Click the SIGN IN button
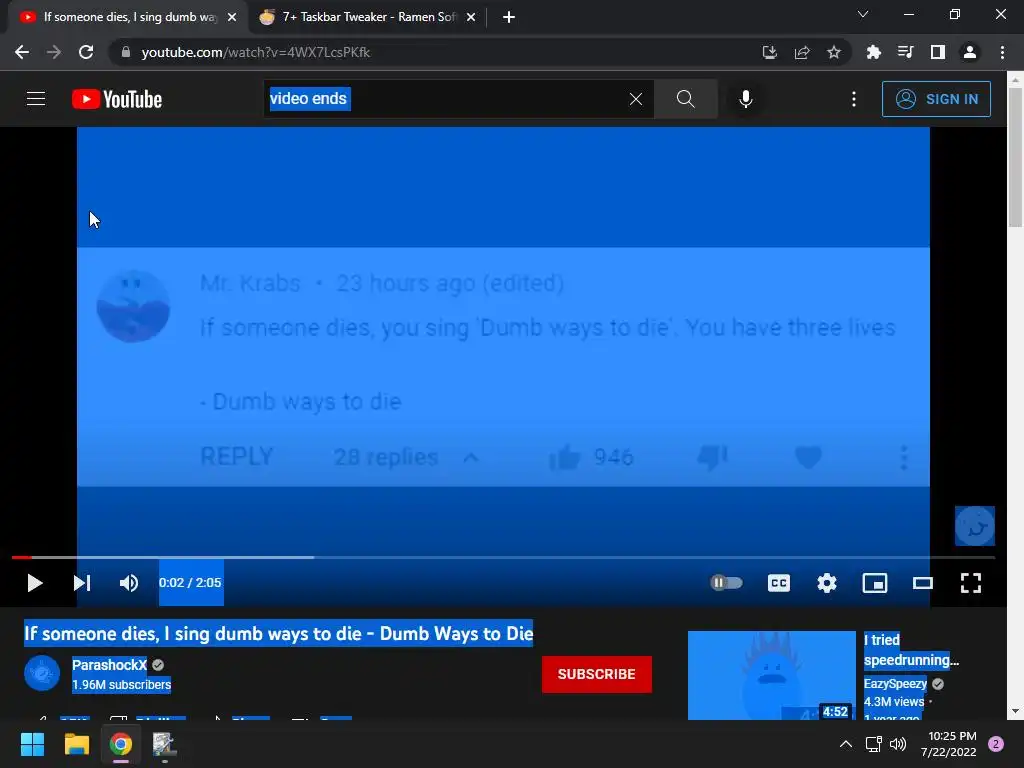 936,99
